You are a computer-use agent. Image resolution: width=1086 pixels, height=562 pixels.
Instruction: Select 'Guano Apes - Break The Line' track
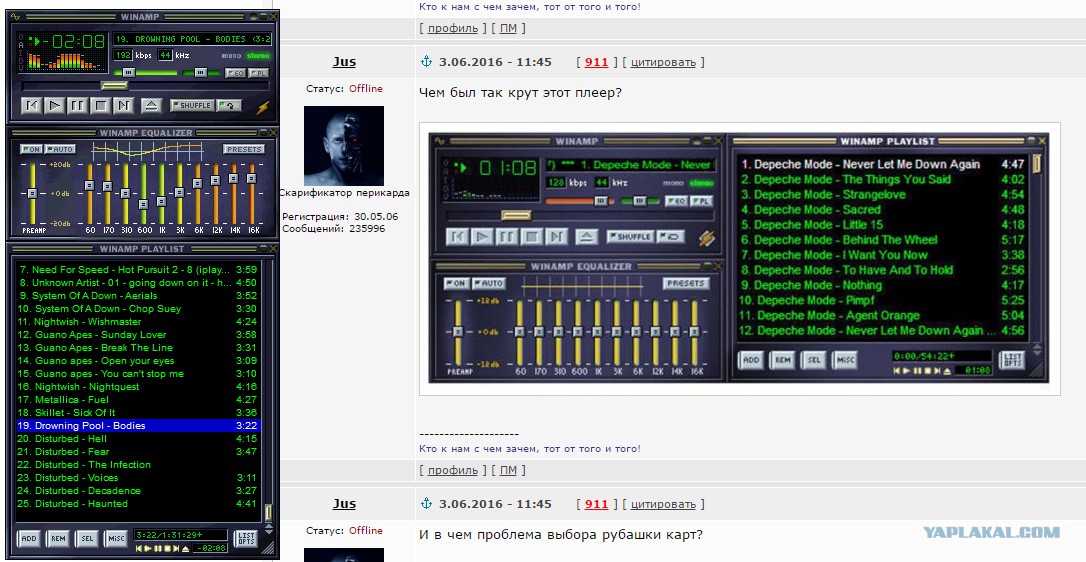click(138, 348)
